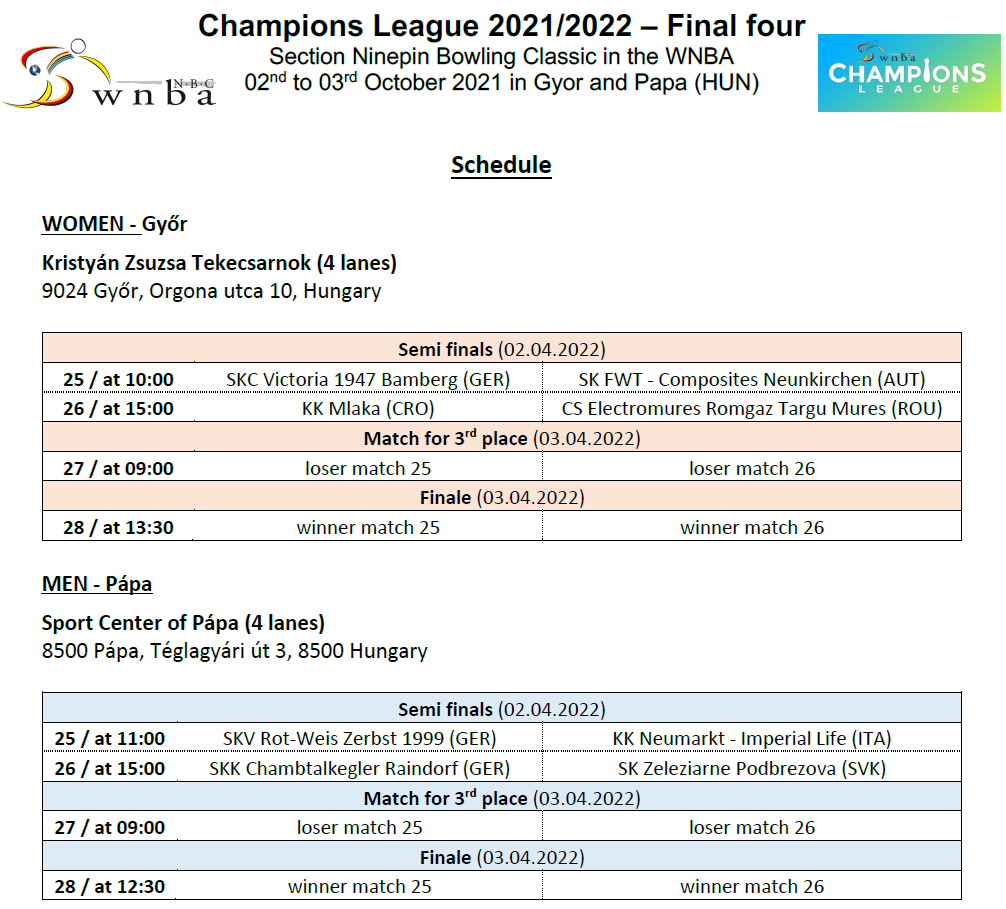Select SK Zeleziarne Podbrezova (SVK) cell
This screenshot has width=1006, height=909.
pyautogui.click(x=751, y=769)
